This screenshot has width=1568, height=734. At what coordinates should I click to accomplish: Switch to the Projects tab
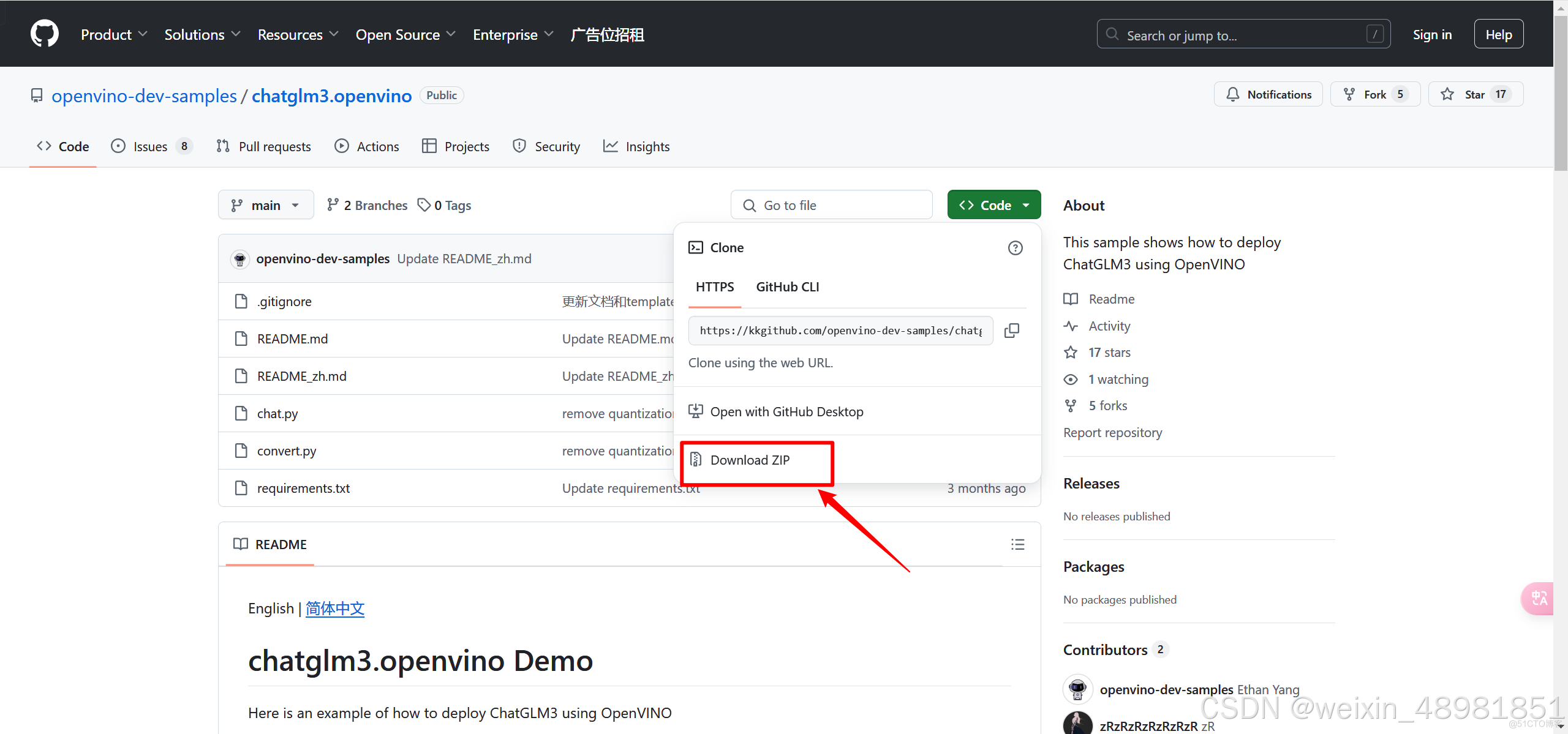click(x=455, y=146)
